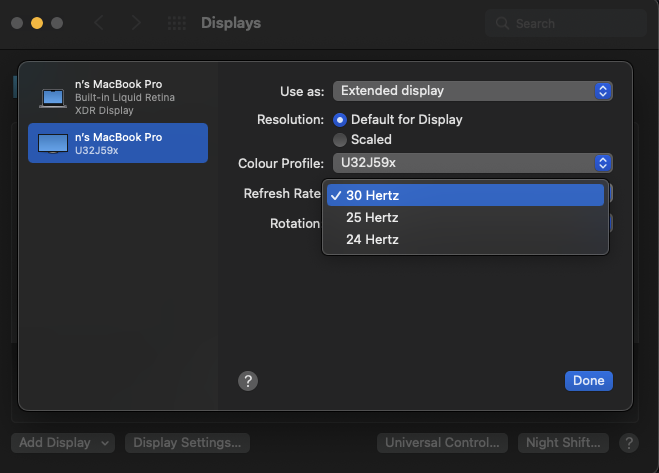
Task: Click Display Settings button
Action: (187, 443)
